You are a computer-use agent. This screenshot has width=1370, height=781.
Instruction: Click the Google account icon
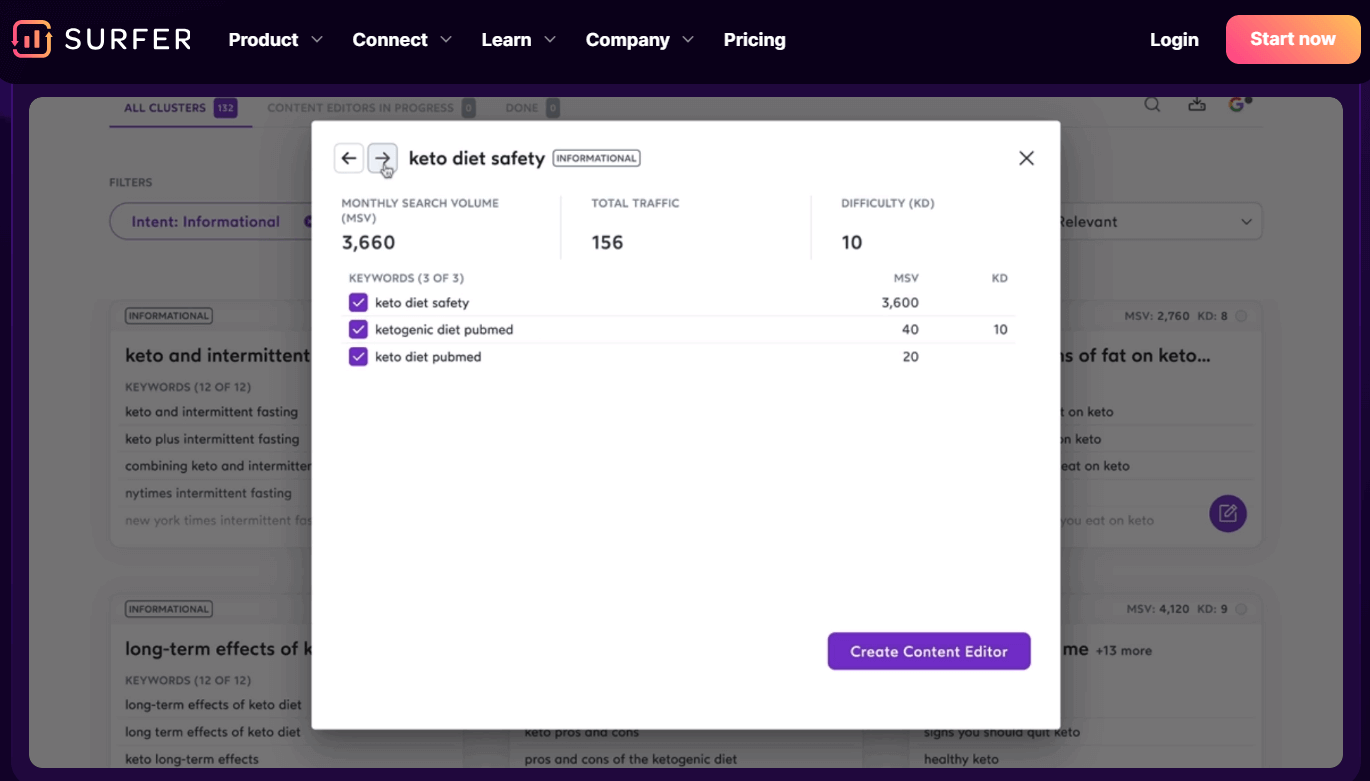[1238, 105]
